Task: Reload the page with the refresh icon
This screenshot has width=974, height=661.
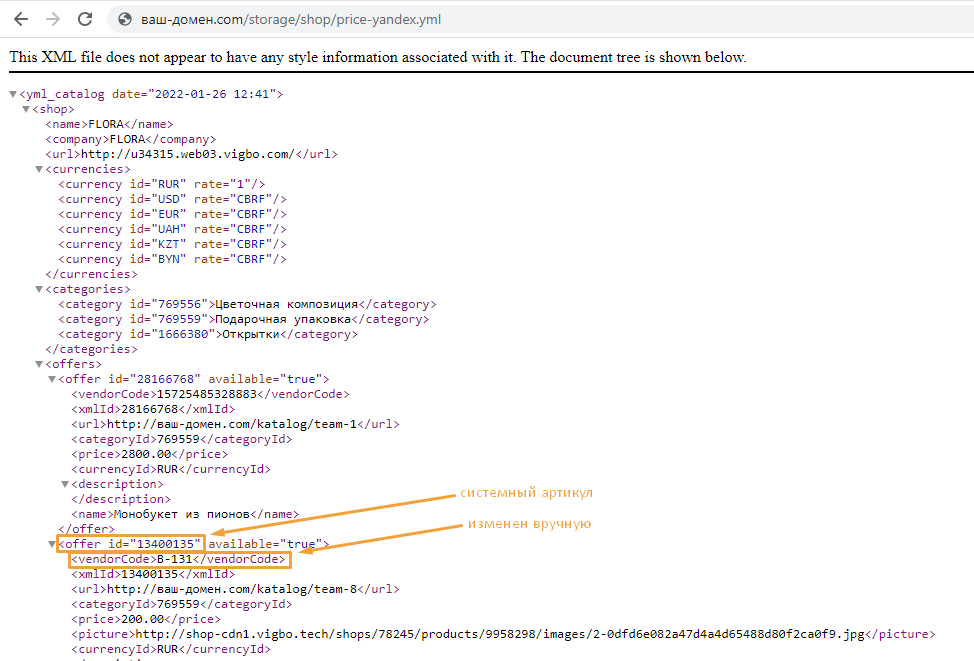Action: 85,19
